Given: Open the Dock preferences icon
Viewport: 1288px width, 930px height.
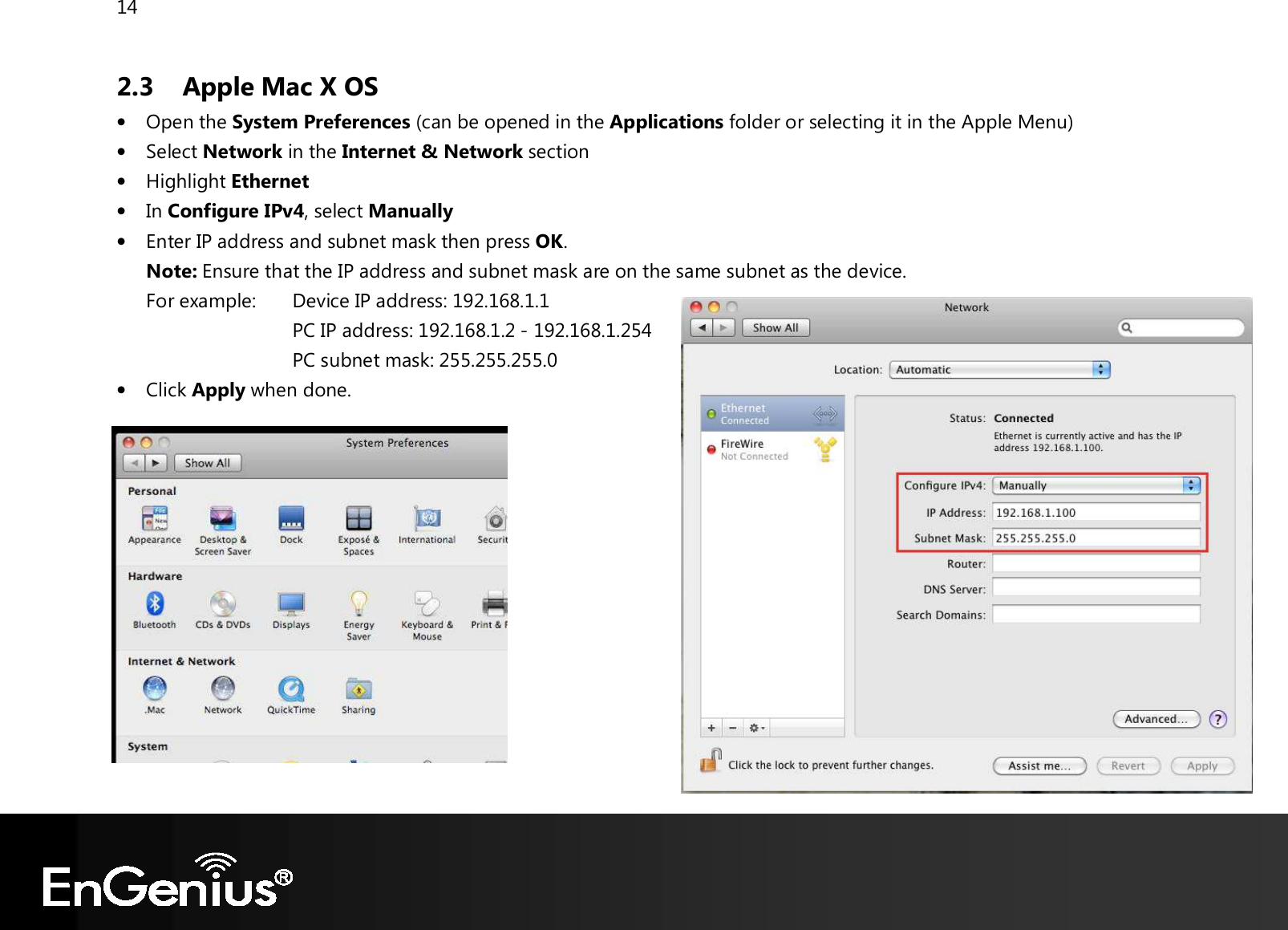Looking at the screenshot, I should [291, 526].
